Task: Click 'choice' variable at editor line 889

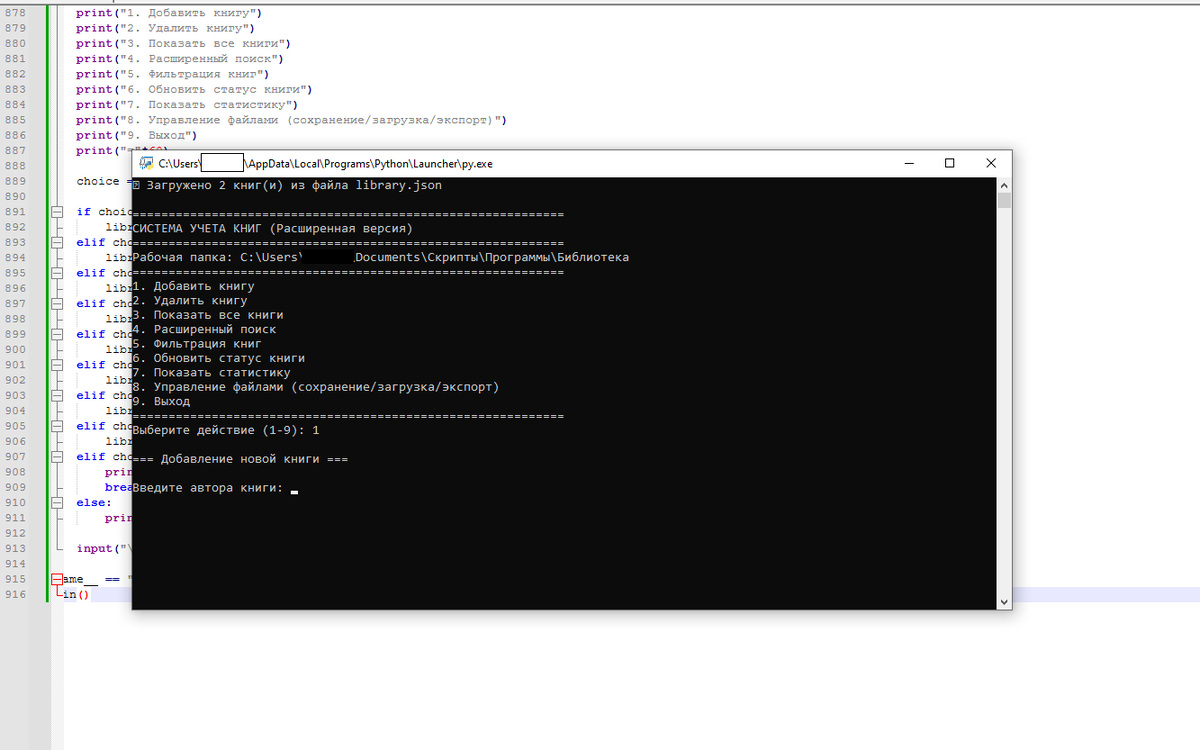Action: click(x=97, y=181)
